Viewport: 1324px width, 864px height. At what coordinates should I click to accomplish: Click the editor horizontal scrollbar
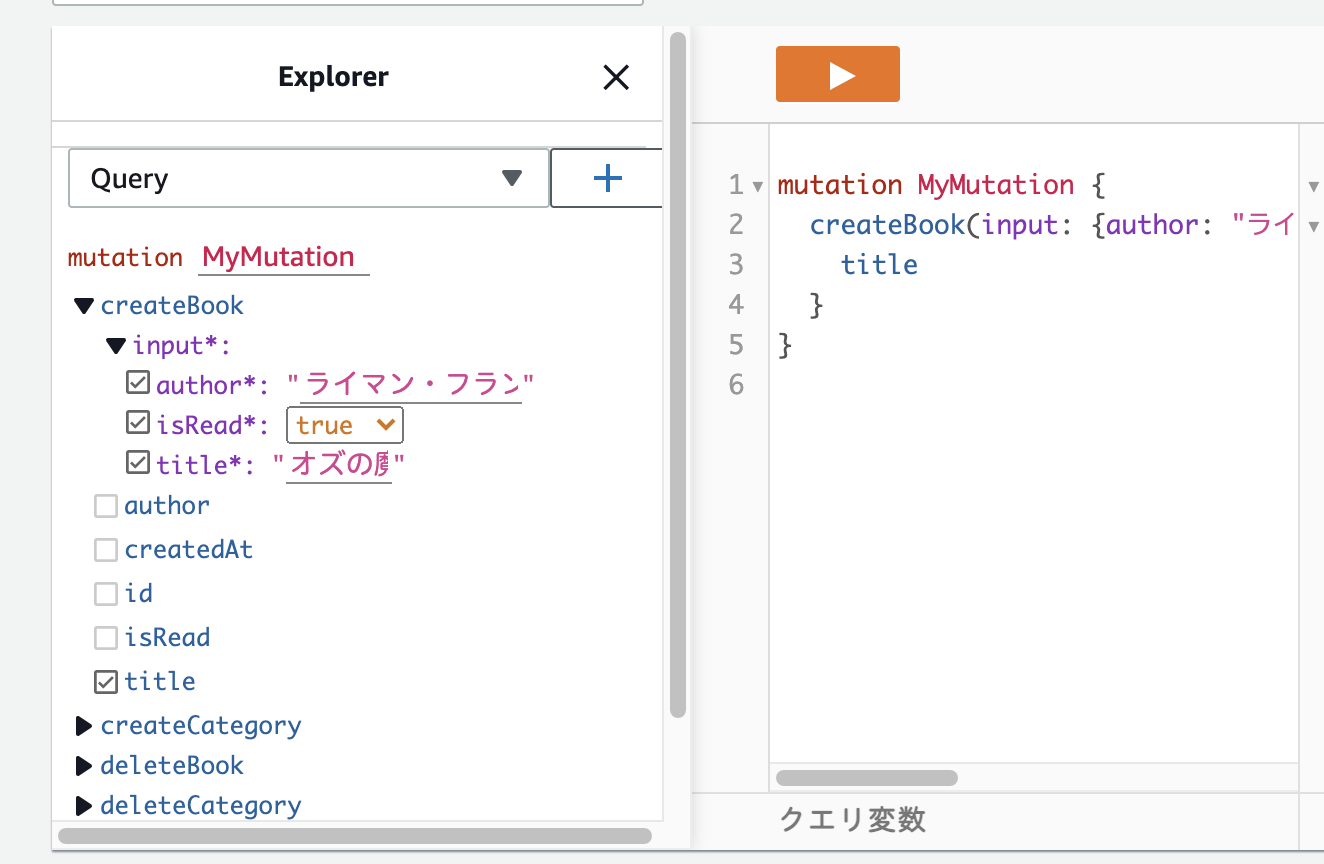click(867, 778)
